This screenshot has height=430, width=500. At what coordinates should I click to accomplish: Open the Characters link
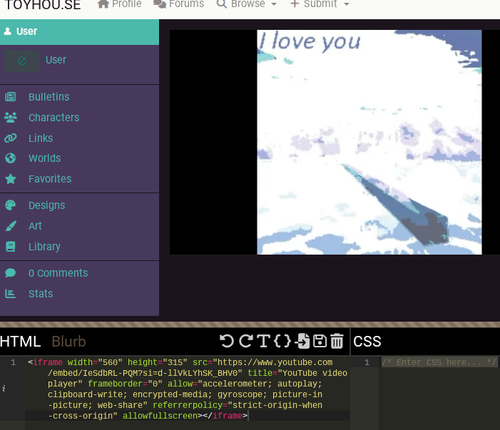[x=54, y=117]
